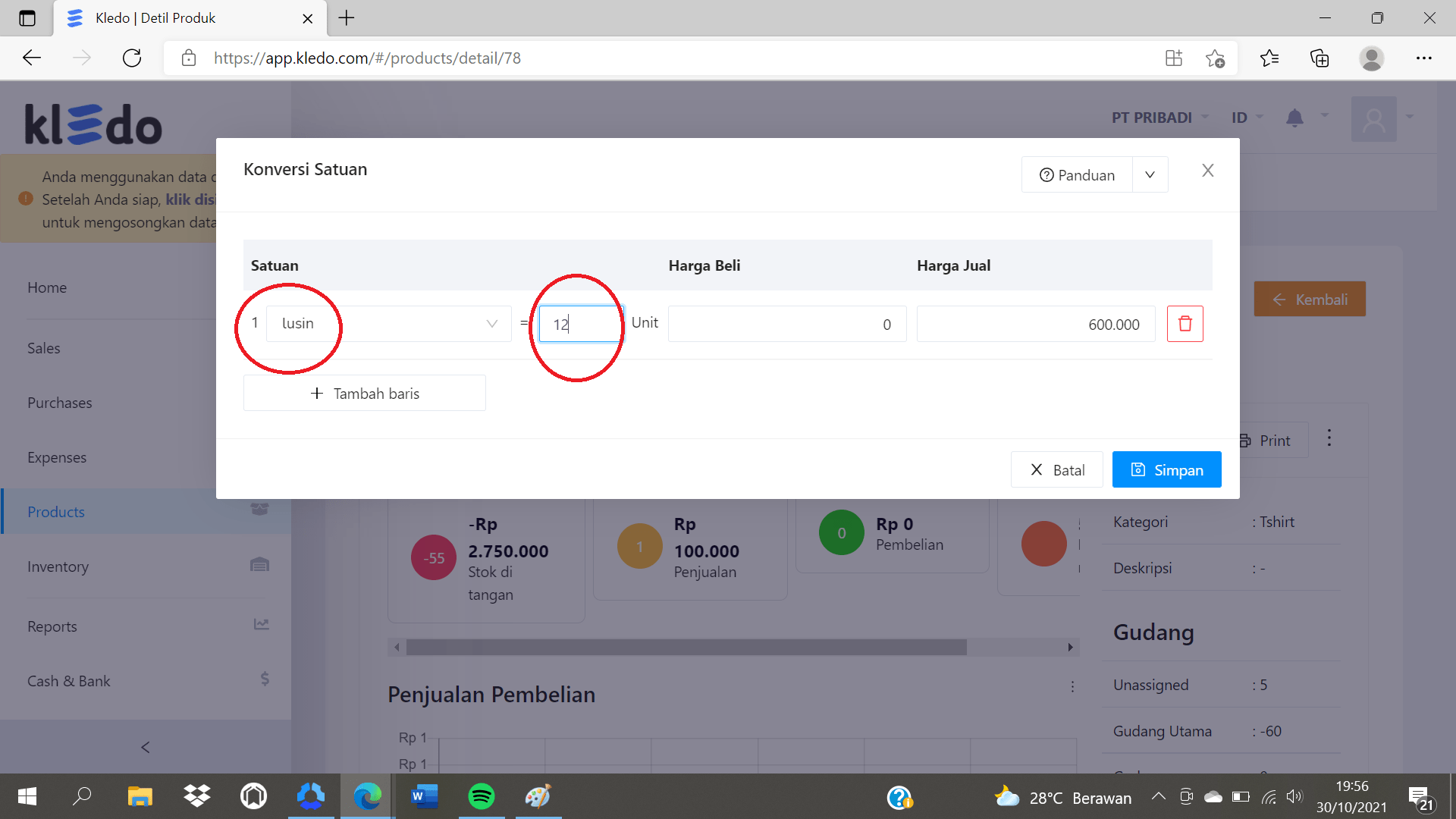This screenshot has height=819, width=1456.
Task: Open the Spotify icon in the taskbar
Action: point(481,796)
